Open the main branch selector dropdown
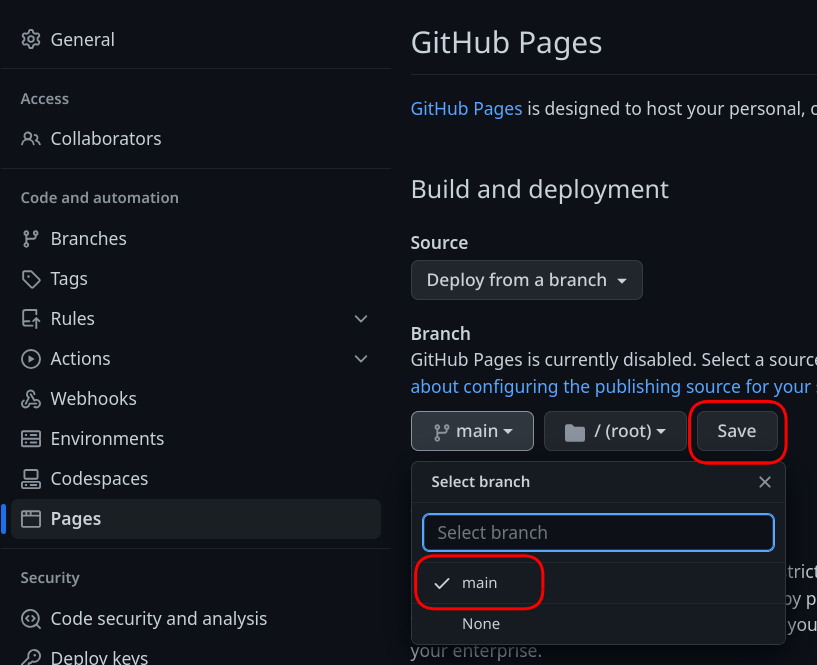 tap(472, 431)
